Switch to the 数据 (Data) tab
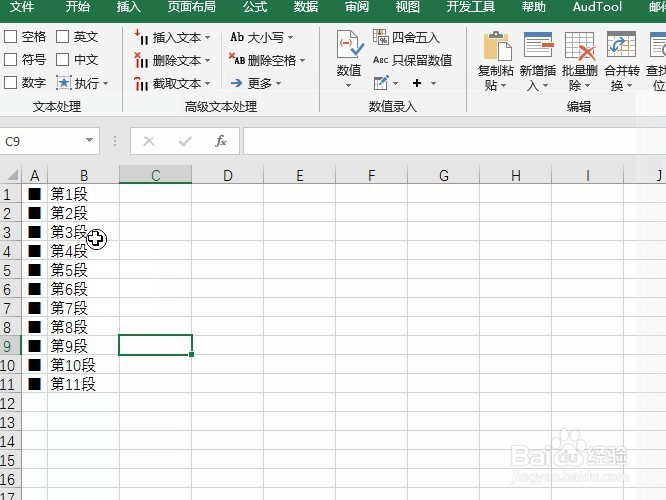 click(306, 7)
